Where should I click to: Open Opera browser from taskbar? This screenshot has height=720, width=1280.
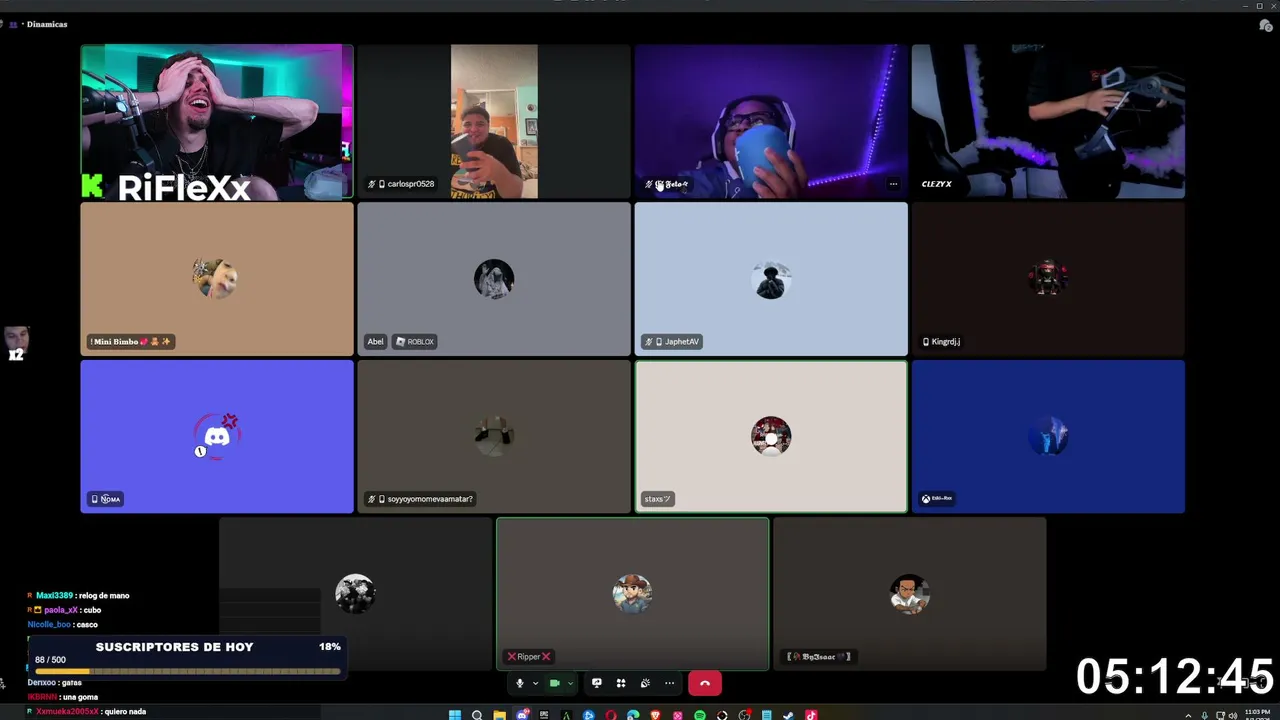point(611,715)
